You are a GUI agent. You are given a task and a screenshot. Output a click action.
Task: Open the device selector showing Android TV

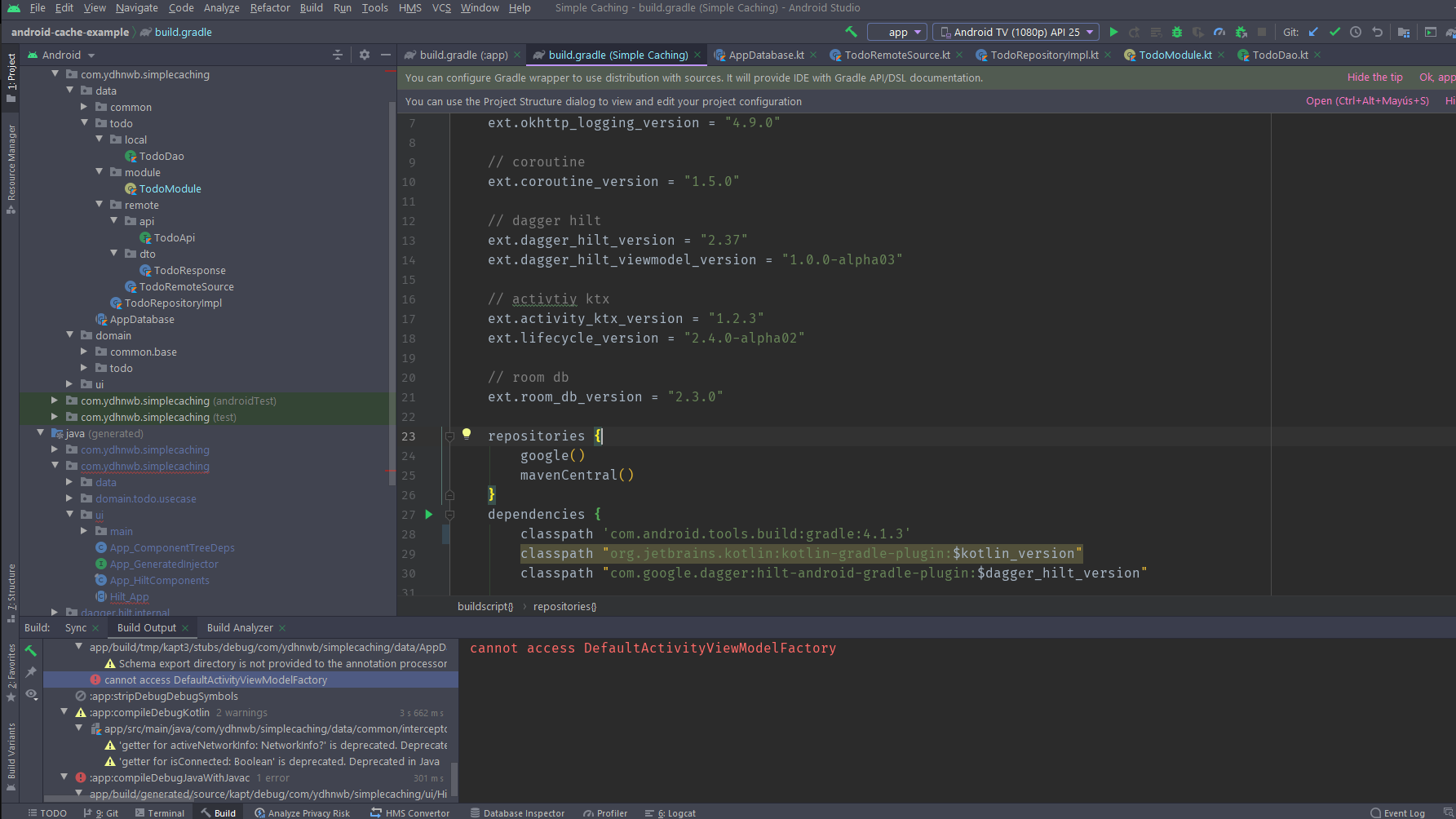point(1016,32)
